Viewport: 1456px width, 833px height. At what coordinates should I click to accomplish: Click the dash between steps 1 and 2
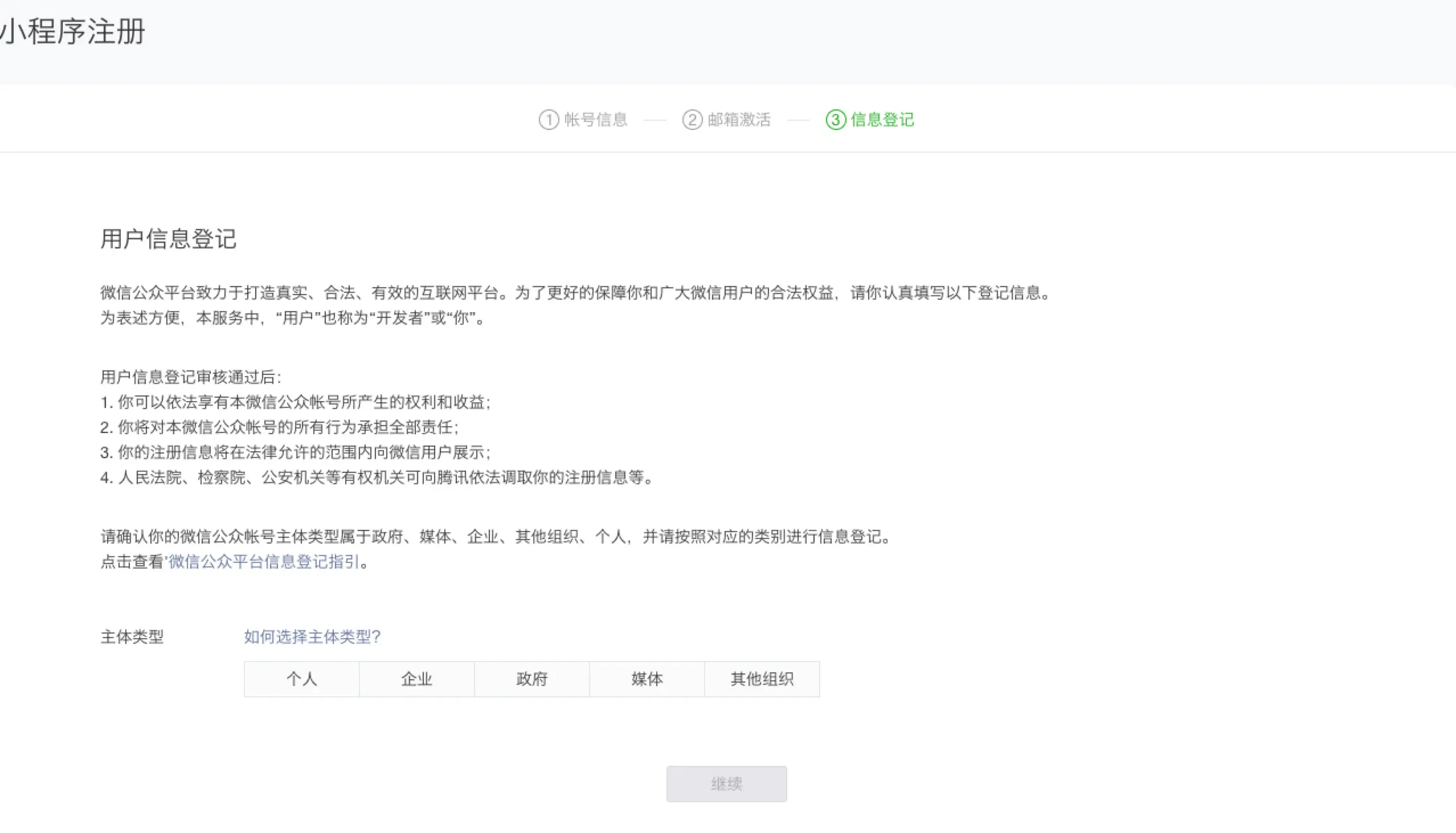[655, 120]
